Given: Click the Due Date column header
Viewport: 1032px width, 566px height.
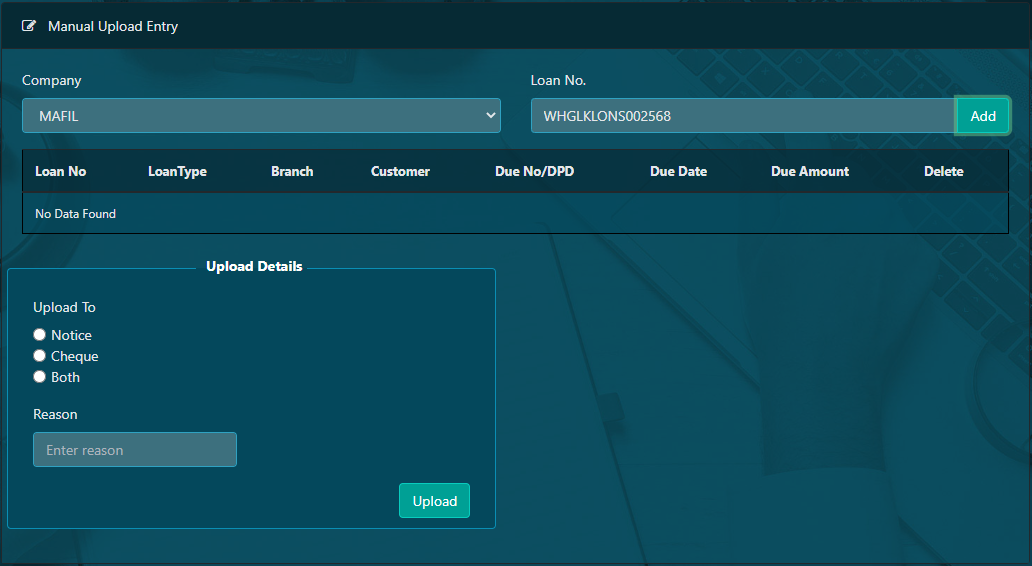Looking at the screenshot, I should pyautogui.click(x=679, y=171).
